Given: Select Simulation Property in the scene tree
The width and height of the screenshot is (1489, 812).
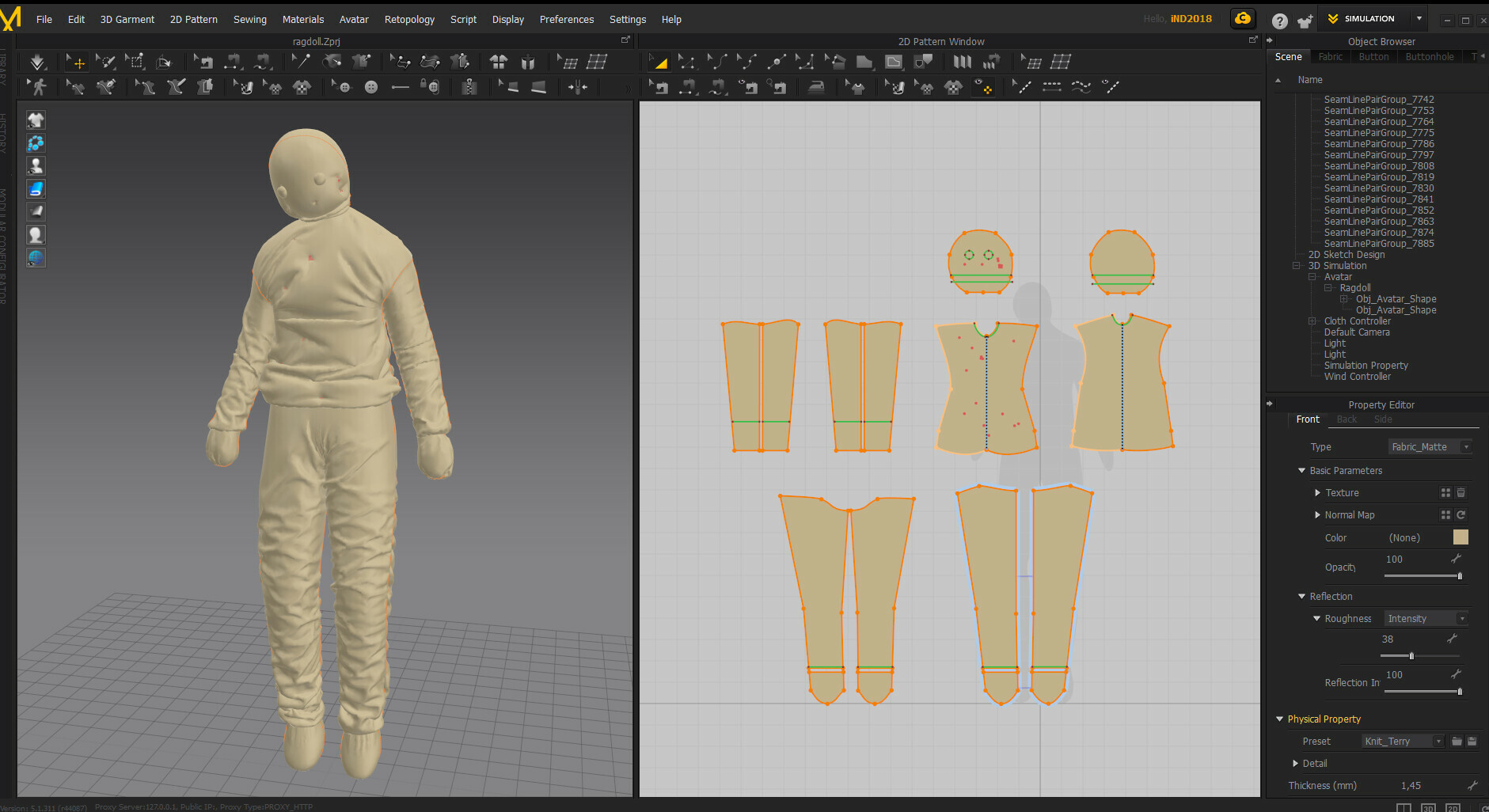Looking at the screenshot, I should pyautogui.click(x=1366, y=366).
